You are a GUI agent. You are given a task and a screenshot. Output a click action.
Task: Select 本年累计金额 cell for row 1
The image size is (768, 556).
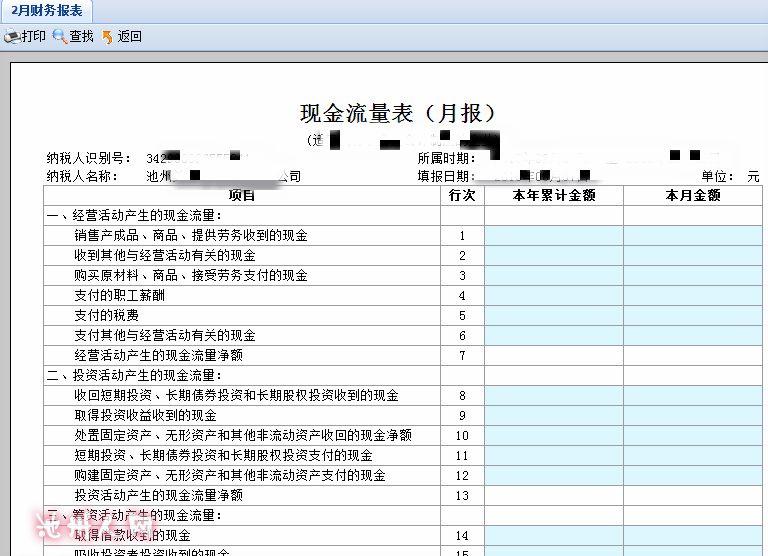(x=554, y=236)
